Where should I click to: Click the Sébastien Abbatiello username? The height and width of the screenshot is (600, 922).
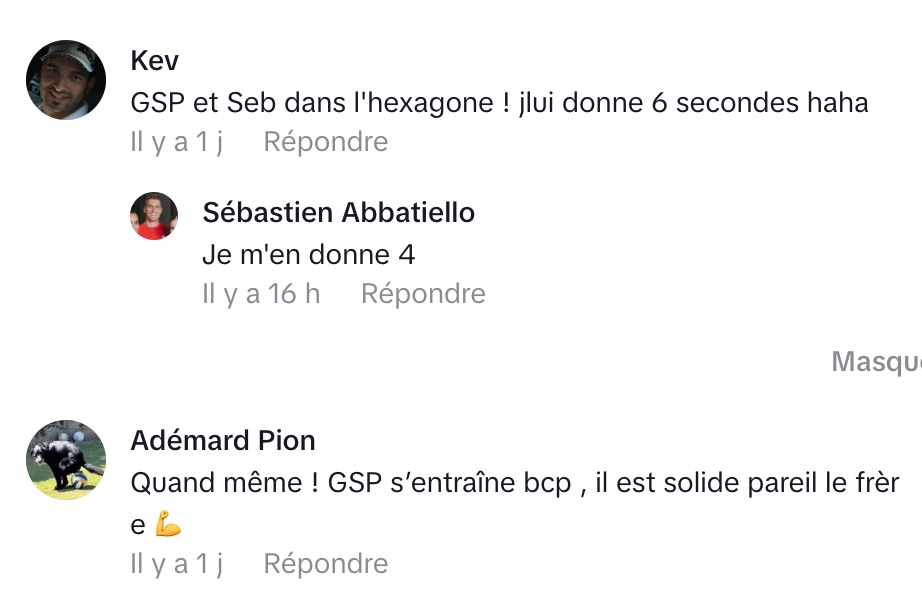[x=338, y=212]
